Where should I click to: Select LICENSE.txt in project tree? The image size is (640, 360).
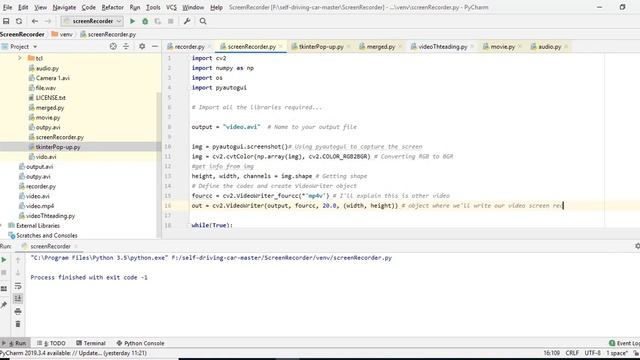click(x=51, y=98)
